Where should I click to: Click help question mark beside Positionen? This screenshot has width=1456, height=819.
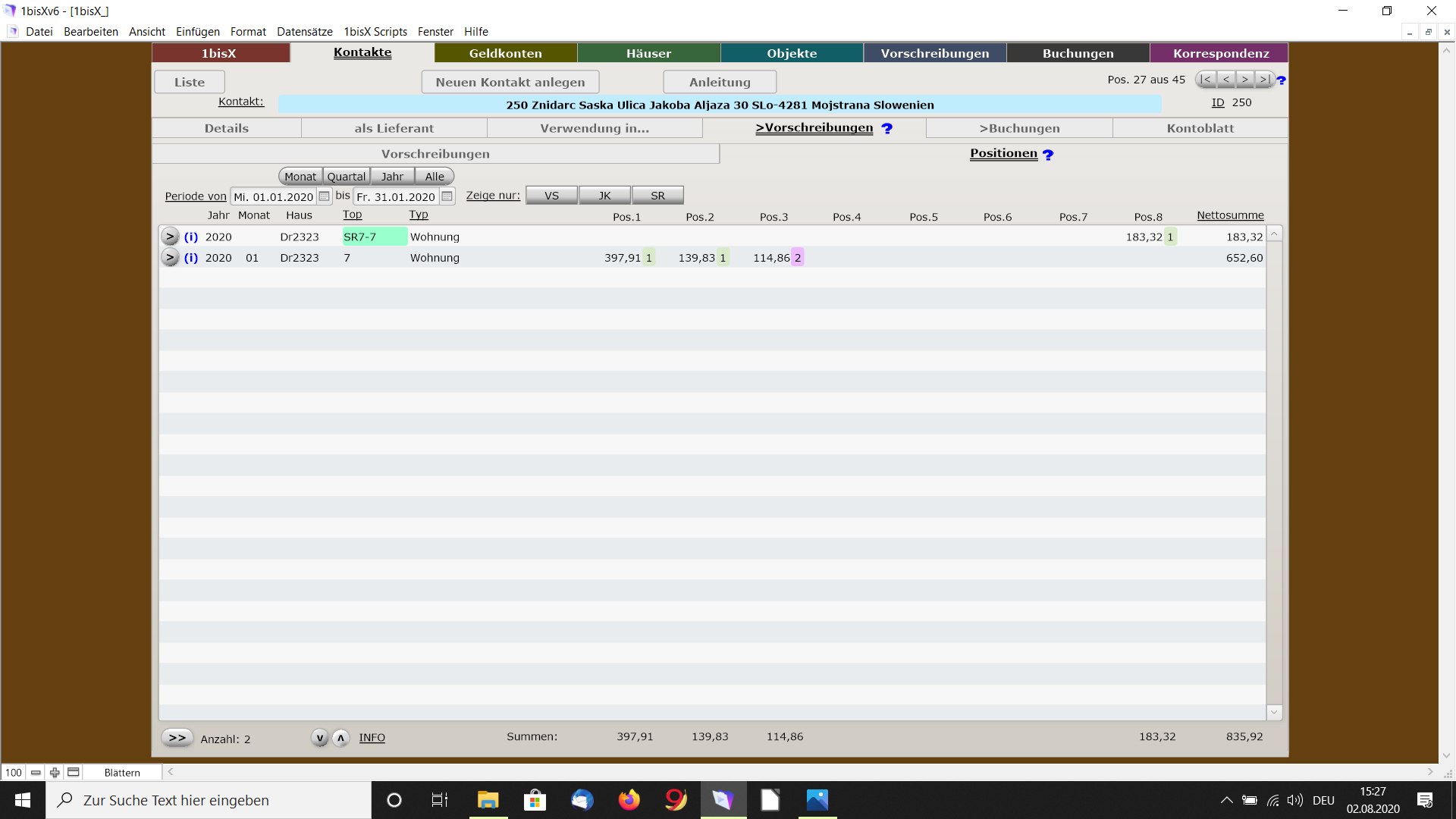(x=1048, y=155)
